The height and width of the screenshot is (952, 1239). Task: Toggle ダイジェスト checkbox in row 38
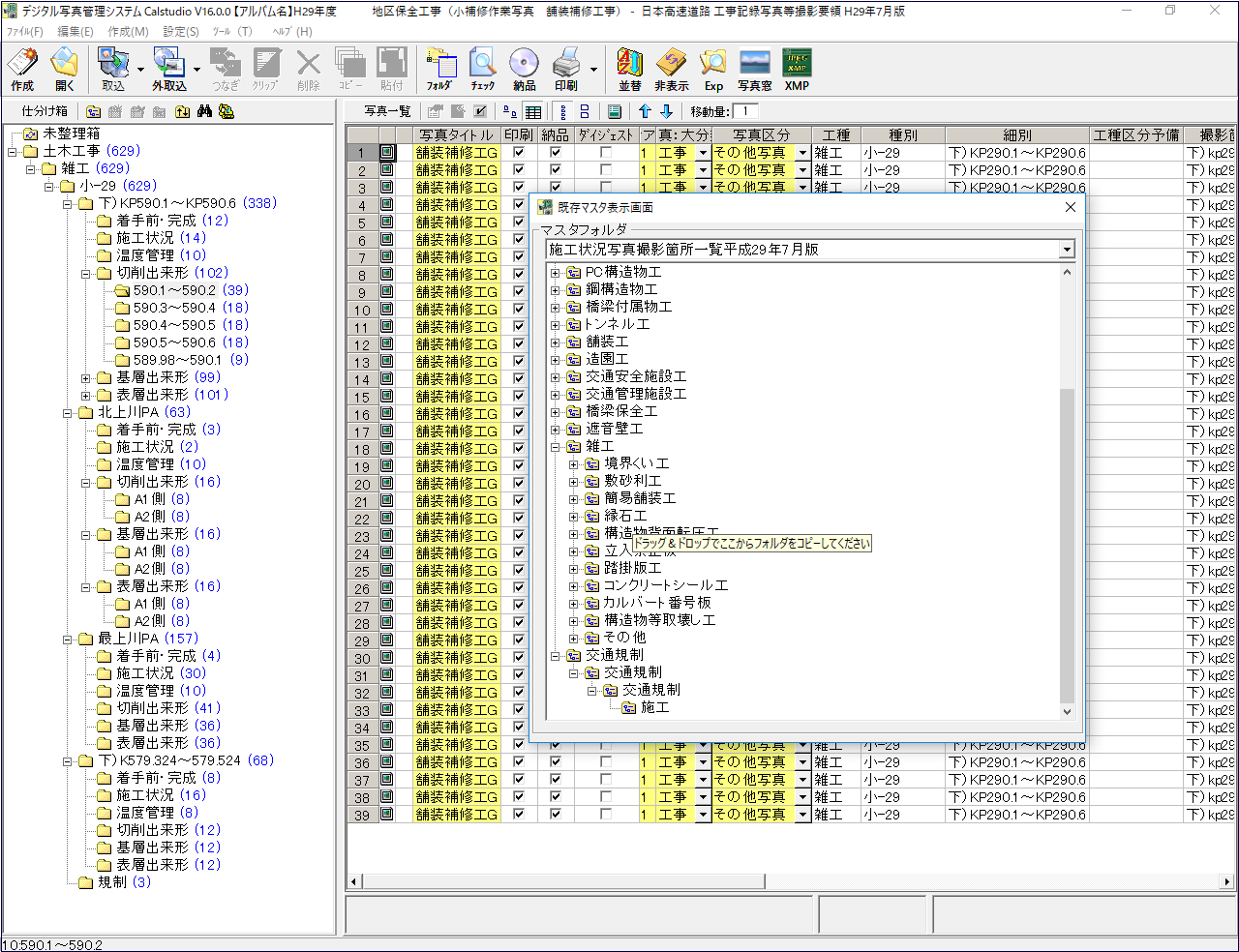[606, 796]
